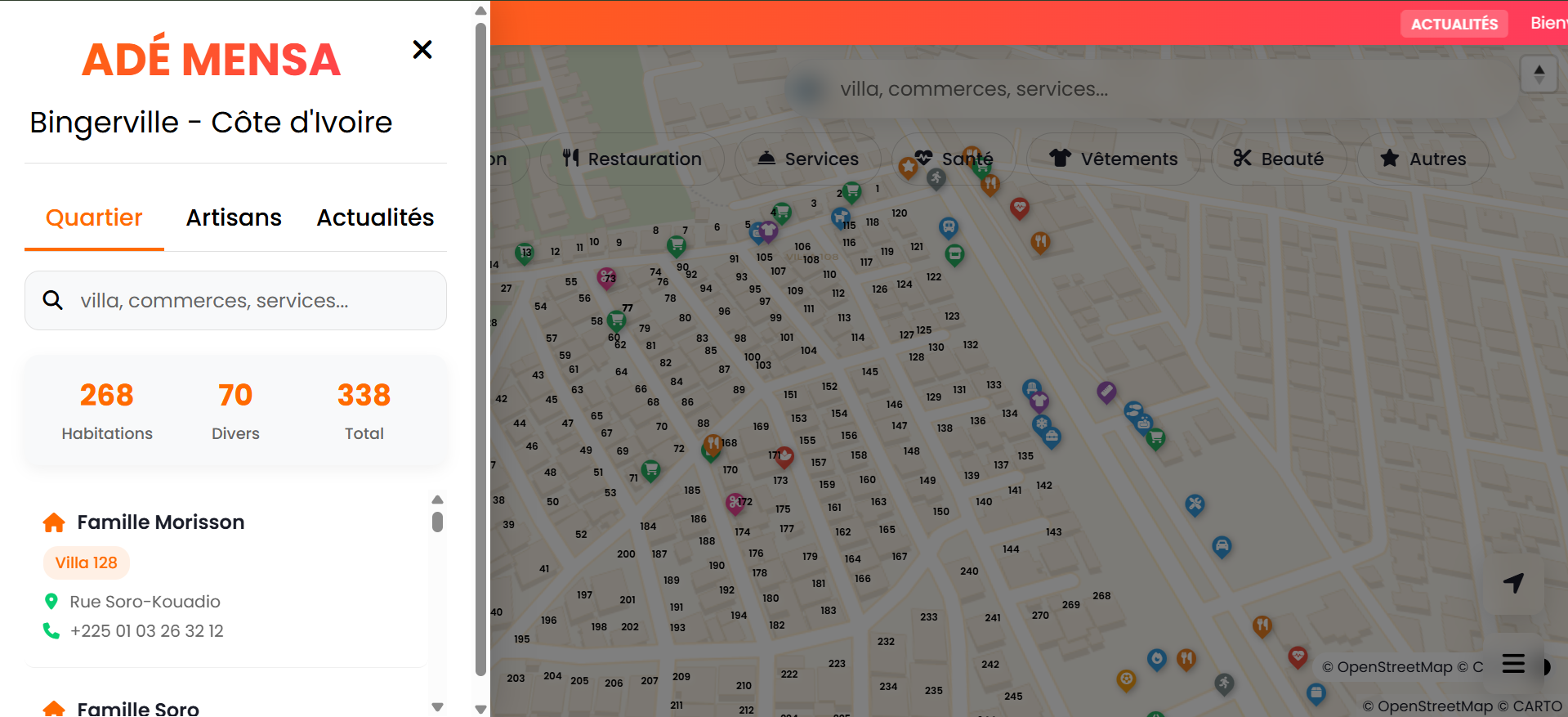The width and height of the screenshot is (1568, 717).
Task: Toggle the Services category filter
Action: pos(808,159)
